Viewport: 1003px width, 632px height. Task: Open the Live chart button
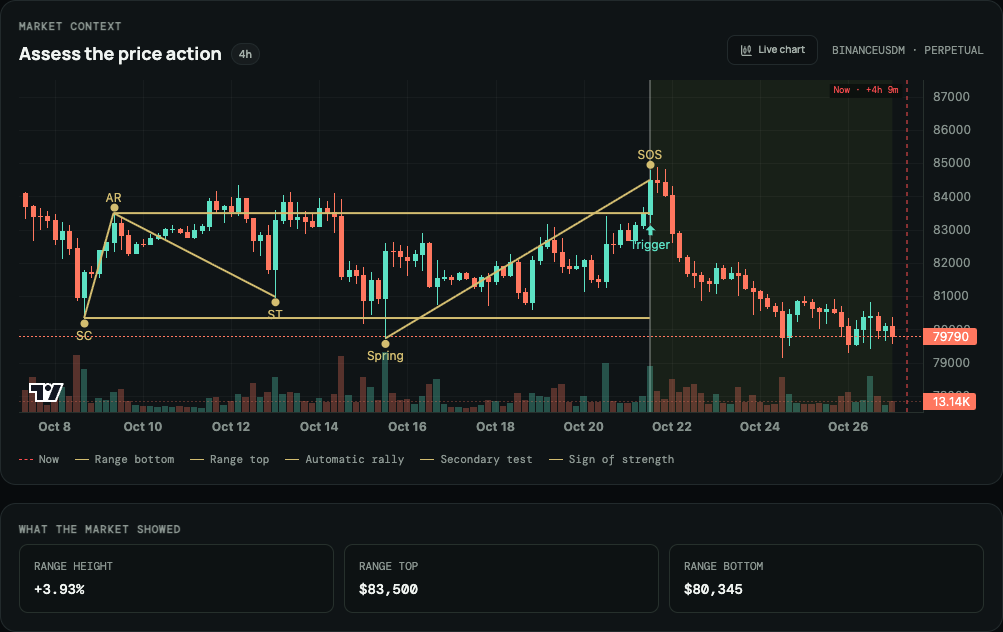pos(772,50)
